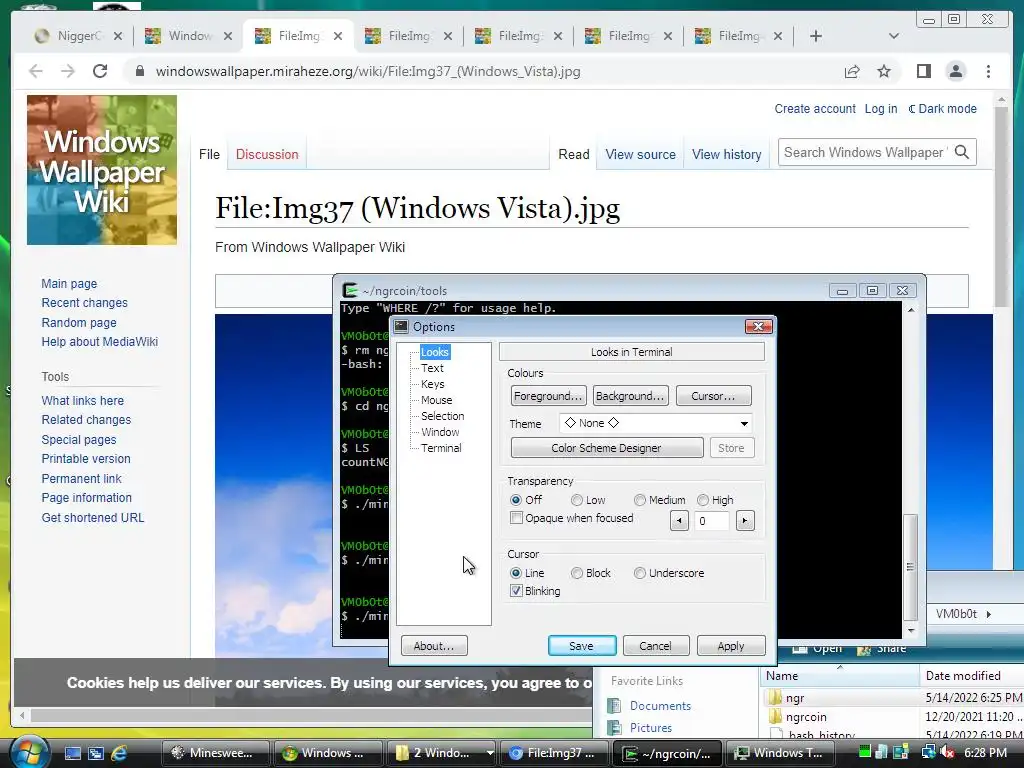Apply the terminal options

point(731,646)
